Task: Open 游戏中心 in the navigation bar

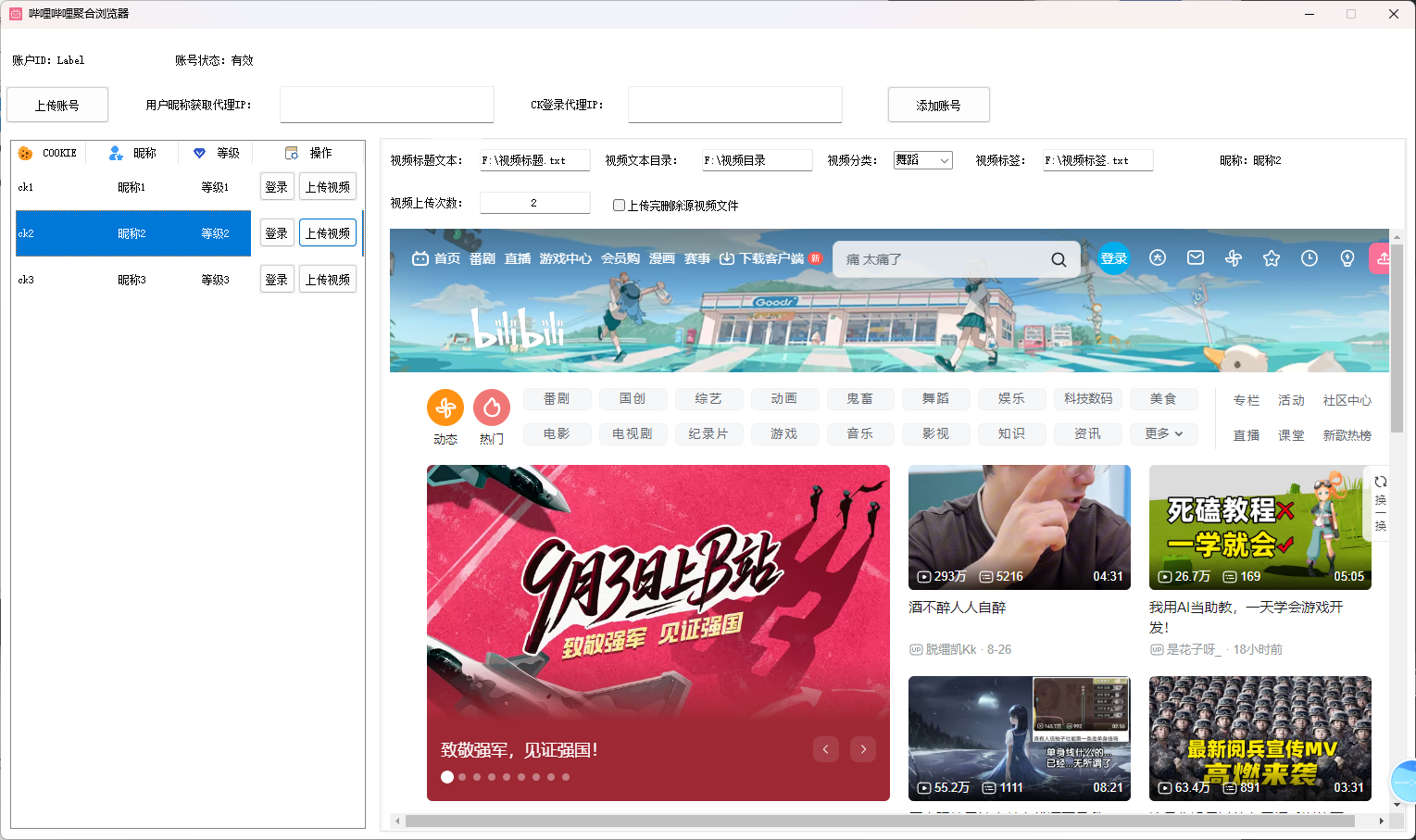Action: (565, 259)
